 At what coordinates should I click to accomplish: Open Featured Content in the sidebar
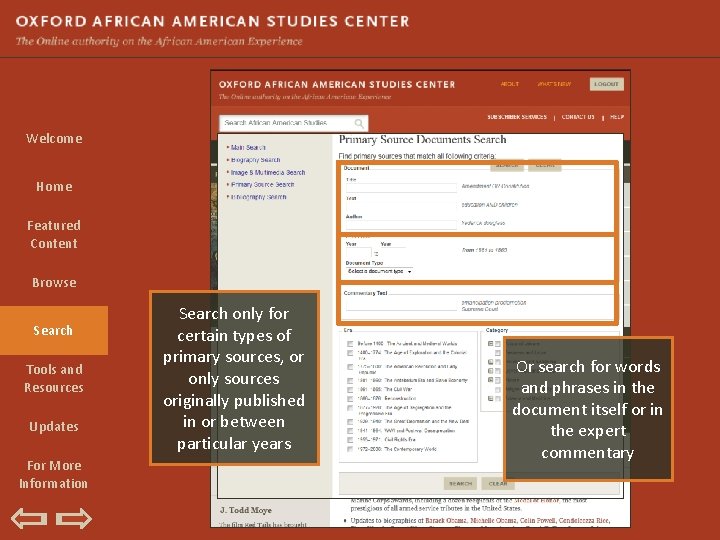[x=54, y=234]
